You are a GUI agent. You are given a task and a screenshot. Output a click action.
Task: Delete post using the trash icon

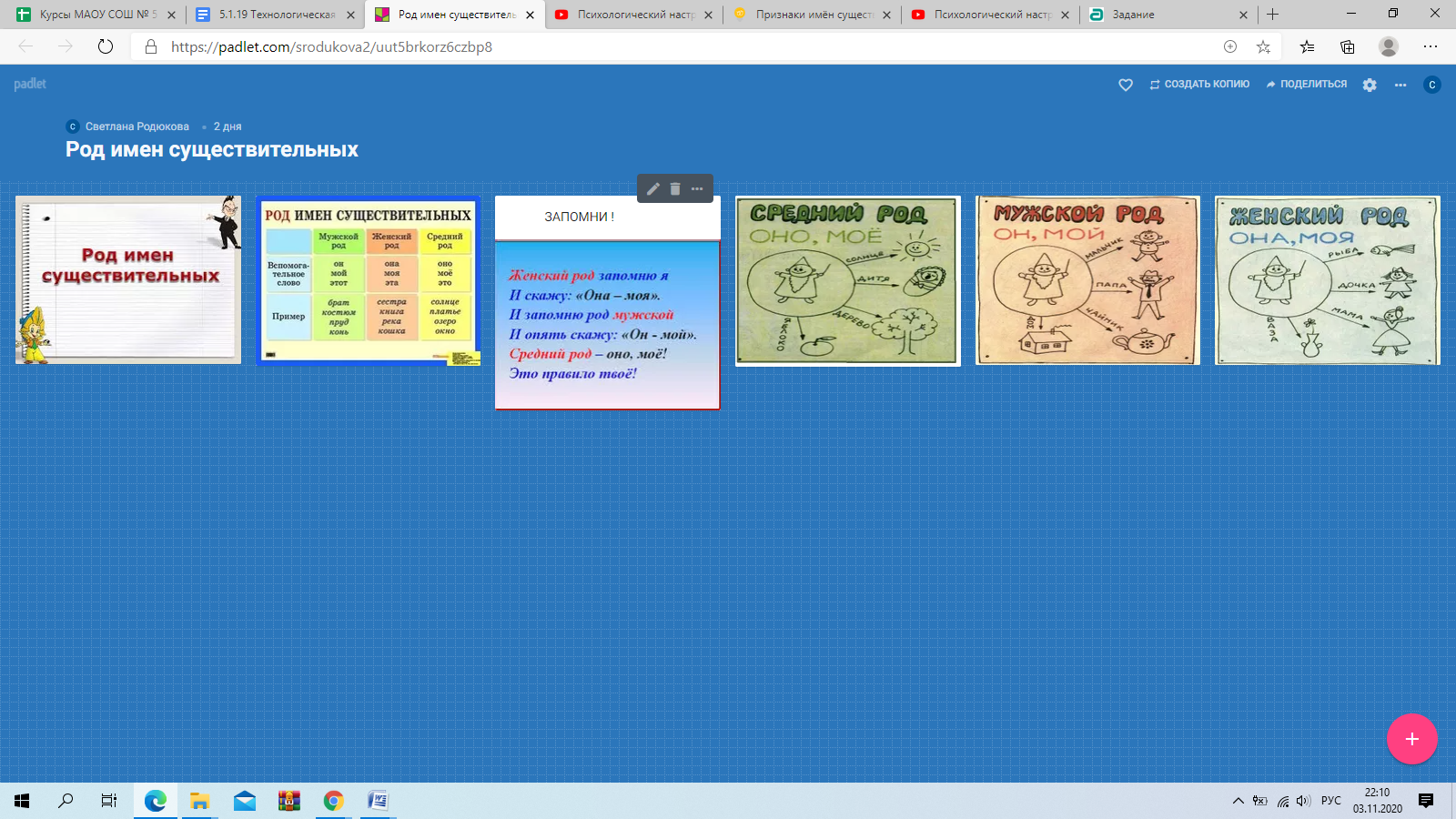click(675, 189)
